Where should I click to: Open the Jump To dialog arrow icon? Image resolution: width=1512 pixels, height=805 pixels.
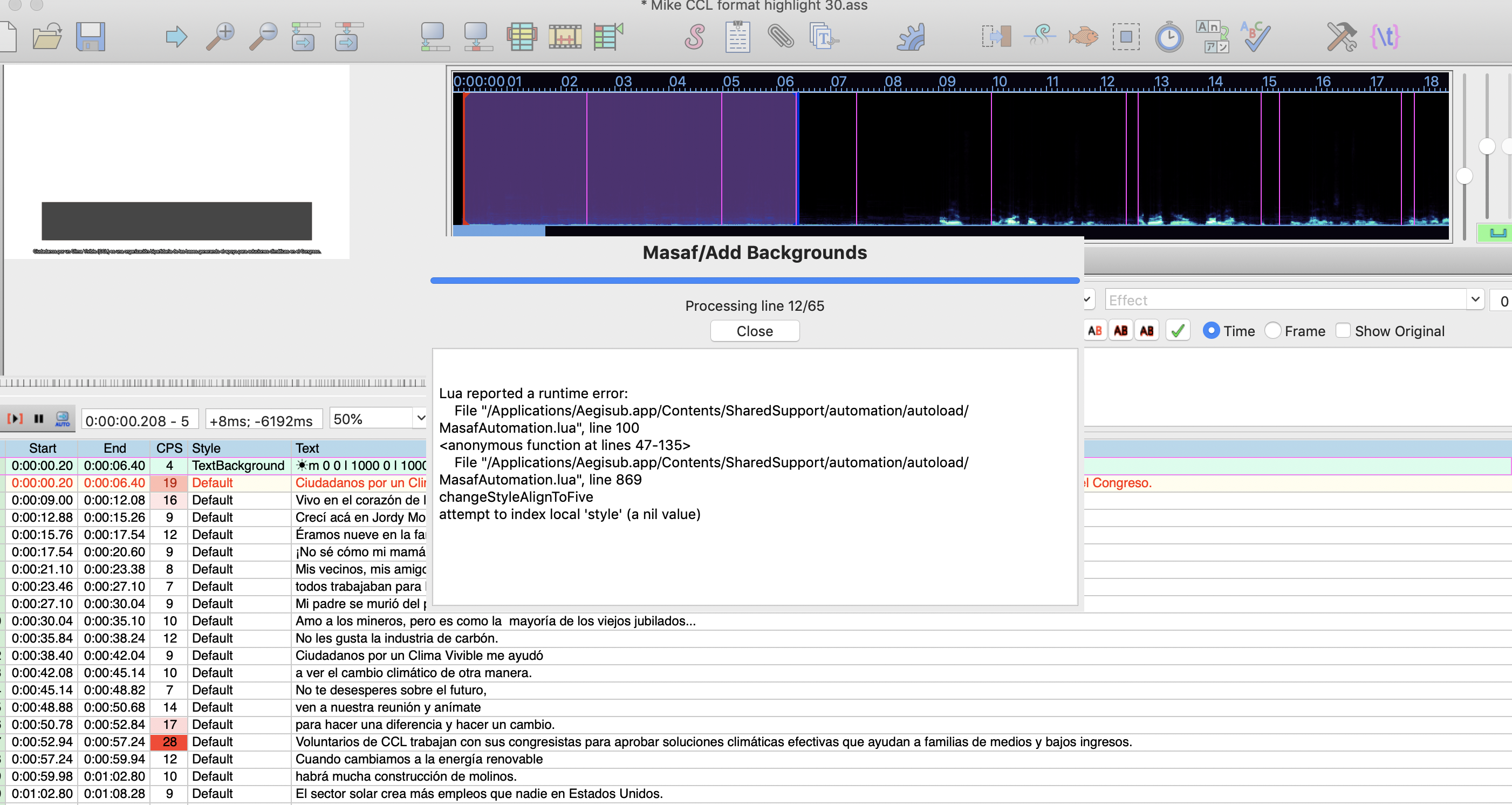click(x=176, y=37)
